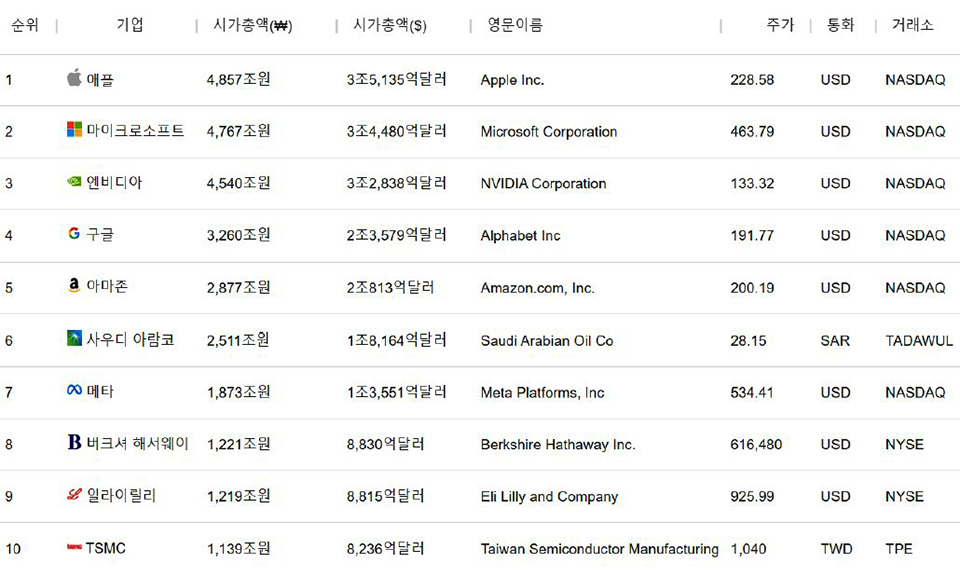Click the 통화 column header
The height and width of the screenshot is (577, 960).
coord(839,25)
